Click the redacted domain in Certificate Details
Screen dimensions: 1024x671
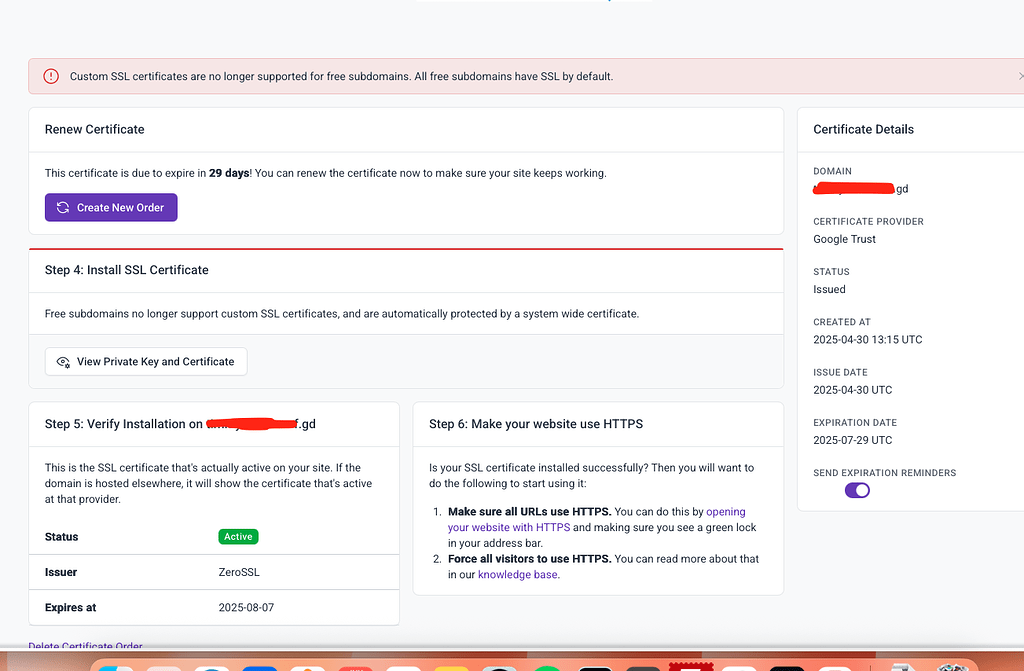(855, 188)
